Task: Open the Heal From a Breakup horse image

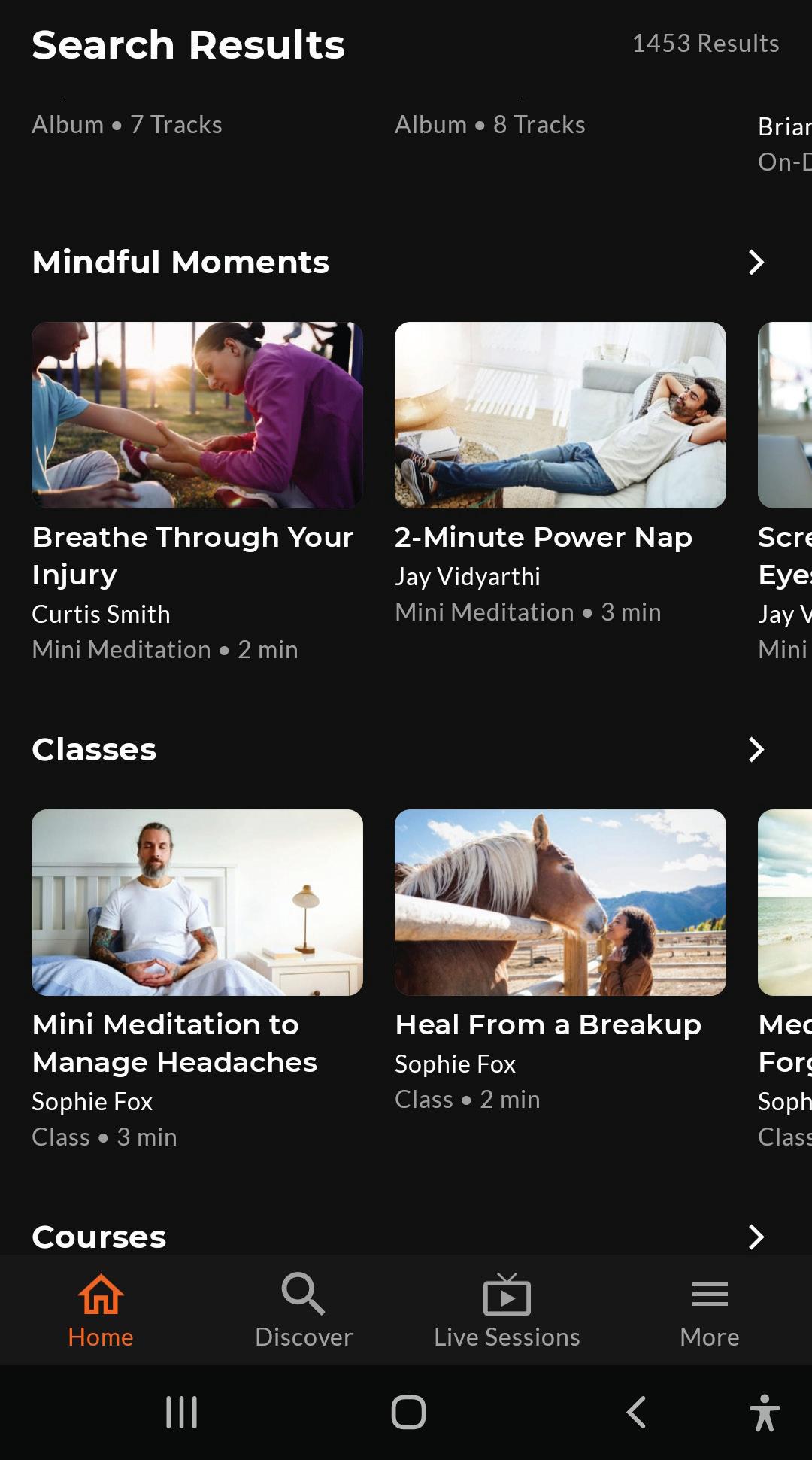Action: point(560,903)
